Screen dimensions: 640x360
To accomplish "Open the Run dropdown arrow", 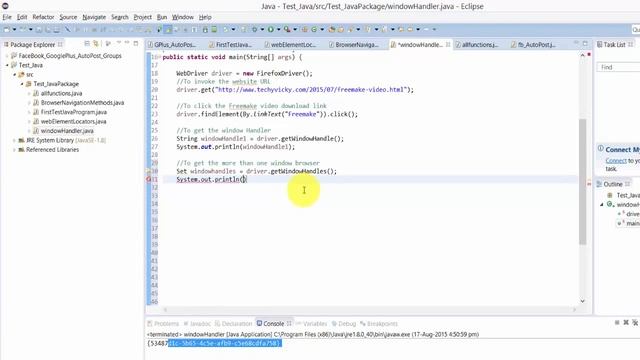I will [x=278, y=29].
